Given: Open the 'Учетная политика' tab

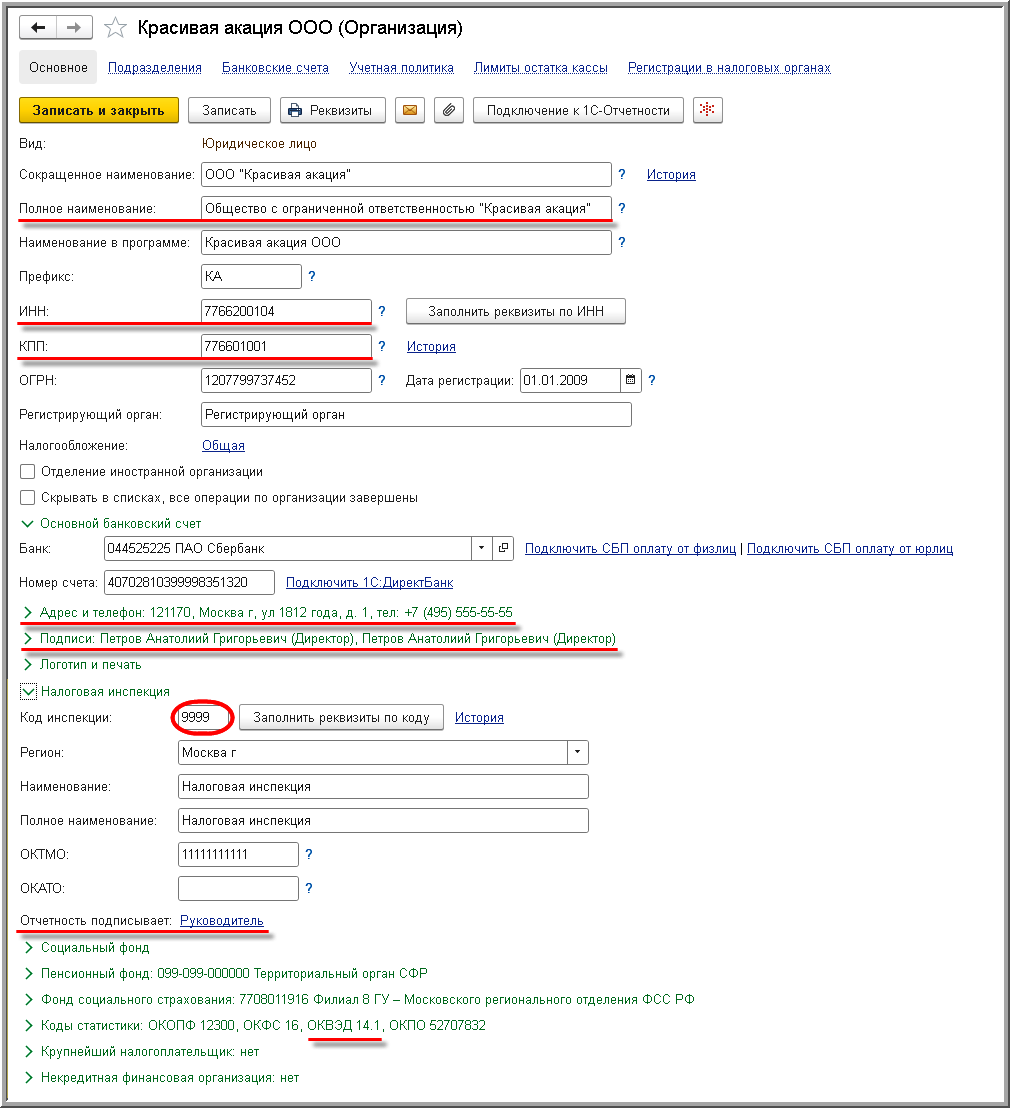Looking at the screenshot, I should coord(401,68).
